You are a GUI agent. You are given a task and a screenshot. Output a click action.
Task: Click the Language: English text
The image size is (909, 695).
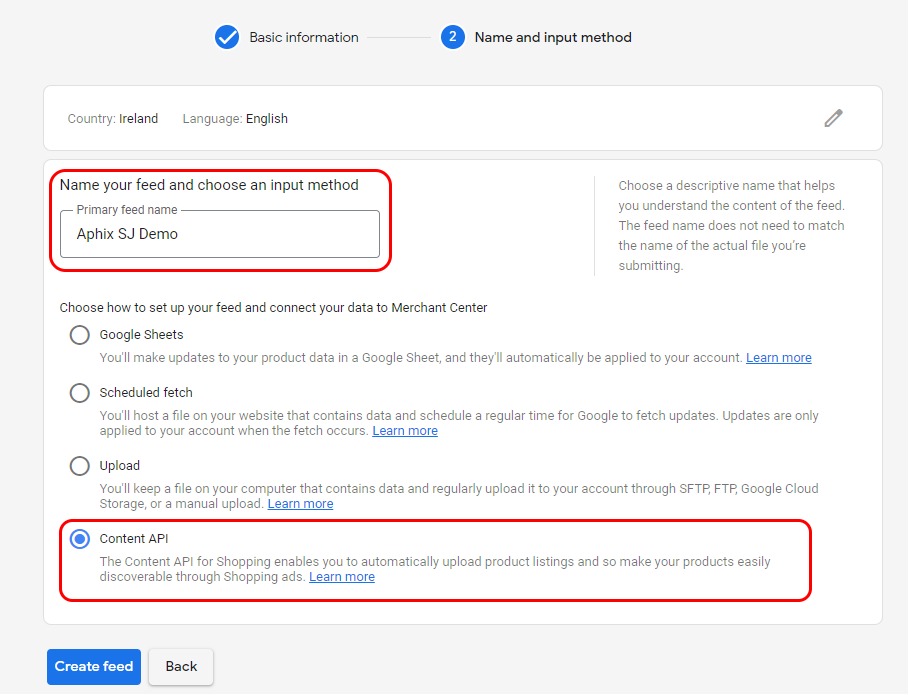tap(235, 118)
